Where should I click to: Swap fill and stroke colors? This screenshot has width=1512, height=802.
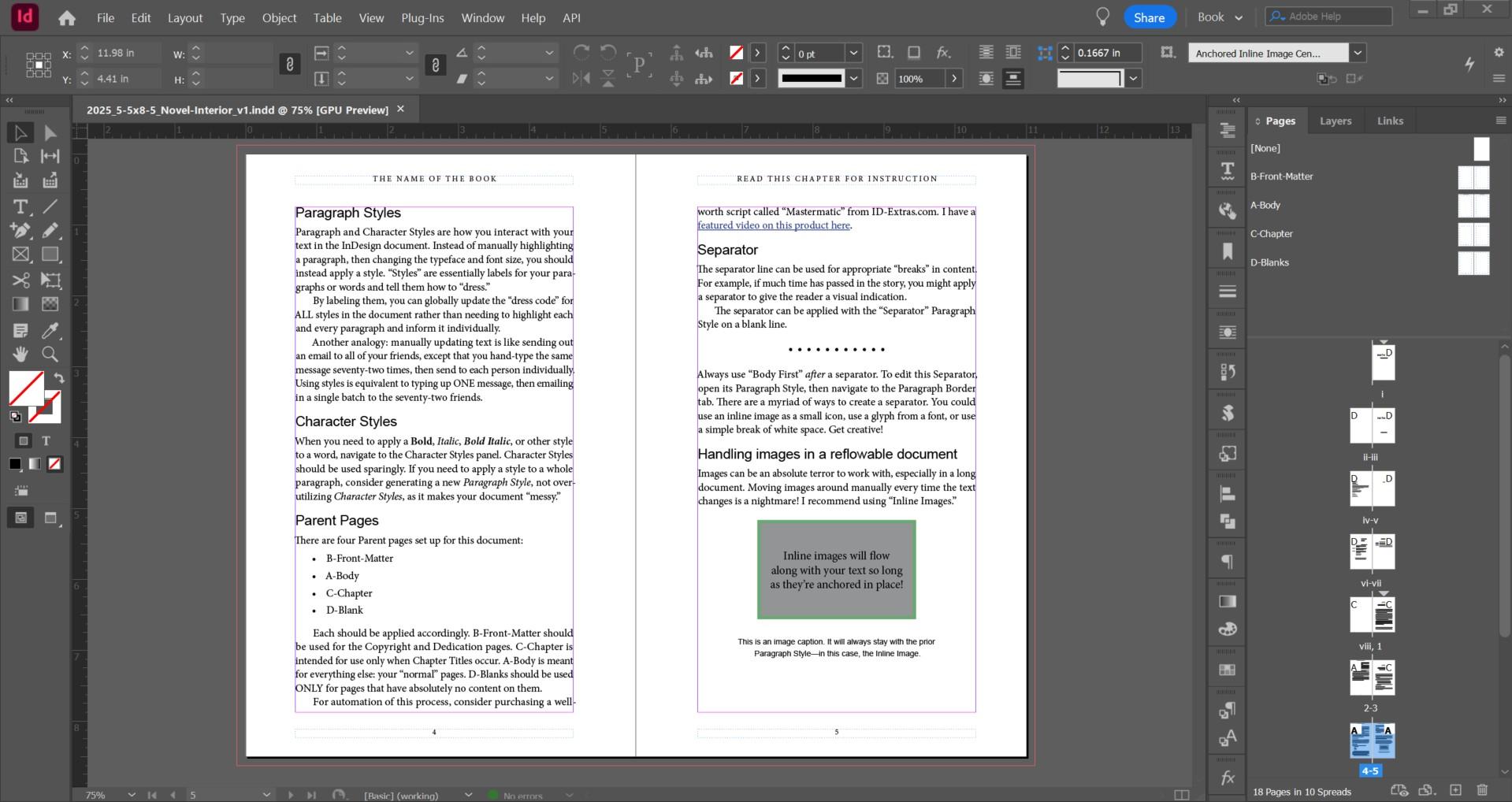pos(58,378)
